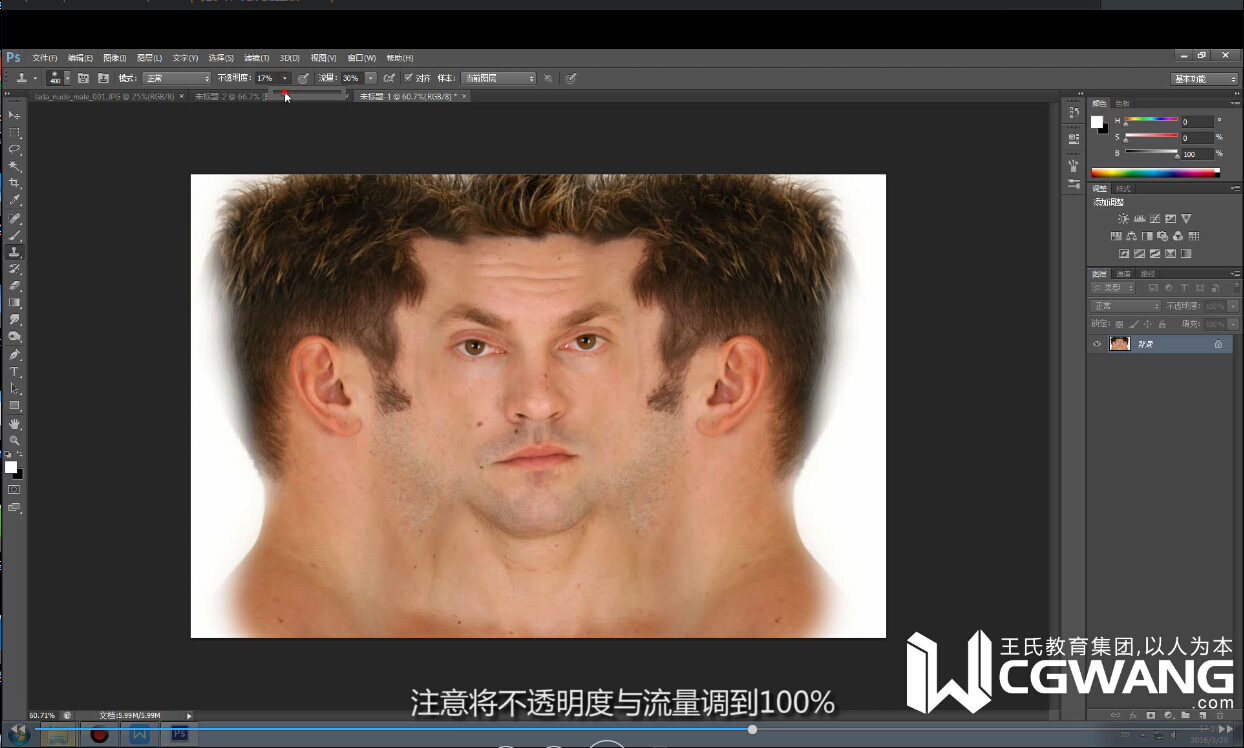Select the Horizontal Type tool
Image resolution: width=1244 pixels, height=748 pixels.
[x=14, y=372]
